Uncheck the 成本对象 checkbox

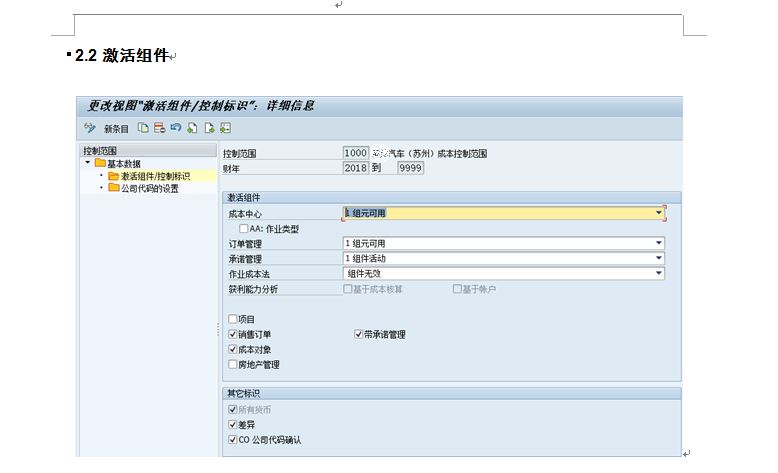[233, 349]
